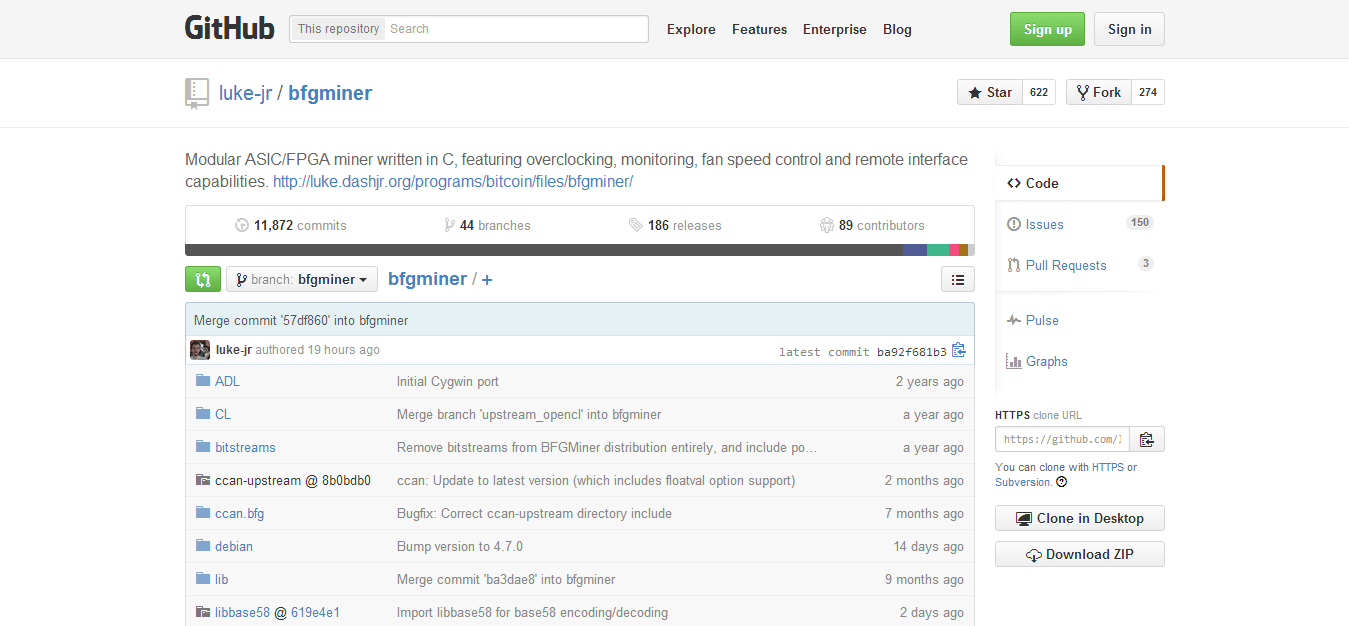The height and width of the screenshot is (626, 1349).
Task: Click the HTTPS clone URL text field
Action: 1063,439
